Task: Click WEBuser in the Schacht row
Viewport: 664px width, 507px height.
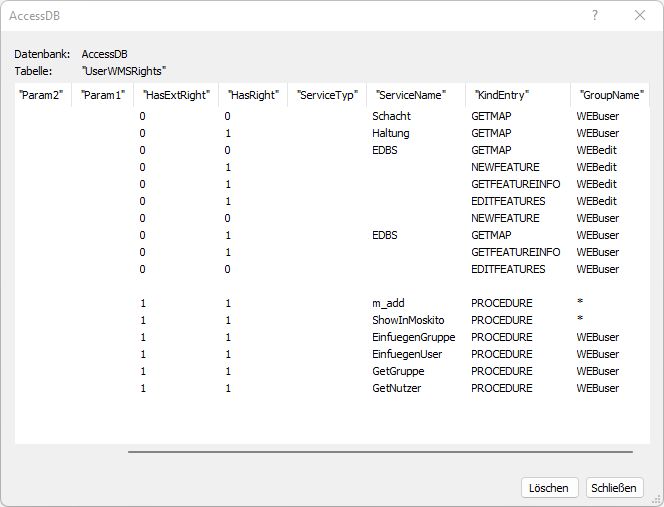Action: pyautogui.click(x=598, y=116)
